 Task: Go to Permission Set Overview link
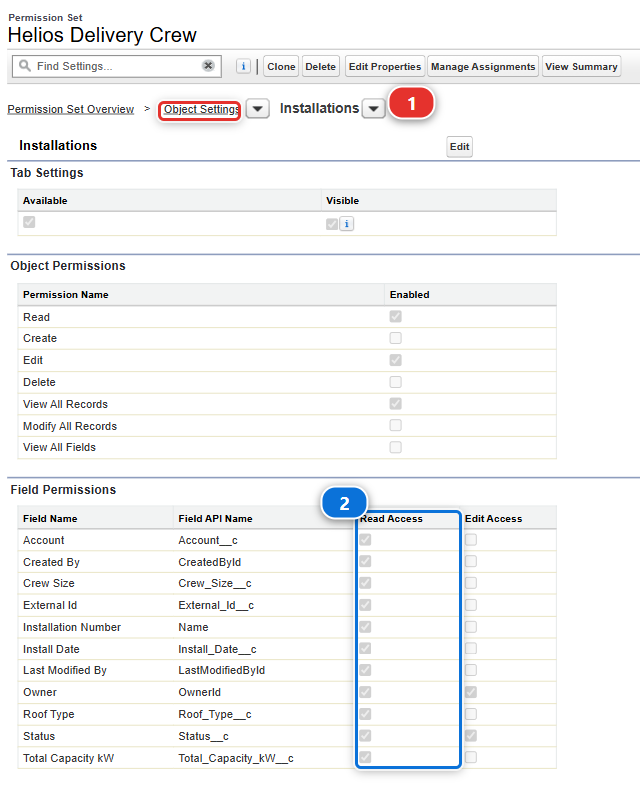click(x=71, y=109)
